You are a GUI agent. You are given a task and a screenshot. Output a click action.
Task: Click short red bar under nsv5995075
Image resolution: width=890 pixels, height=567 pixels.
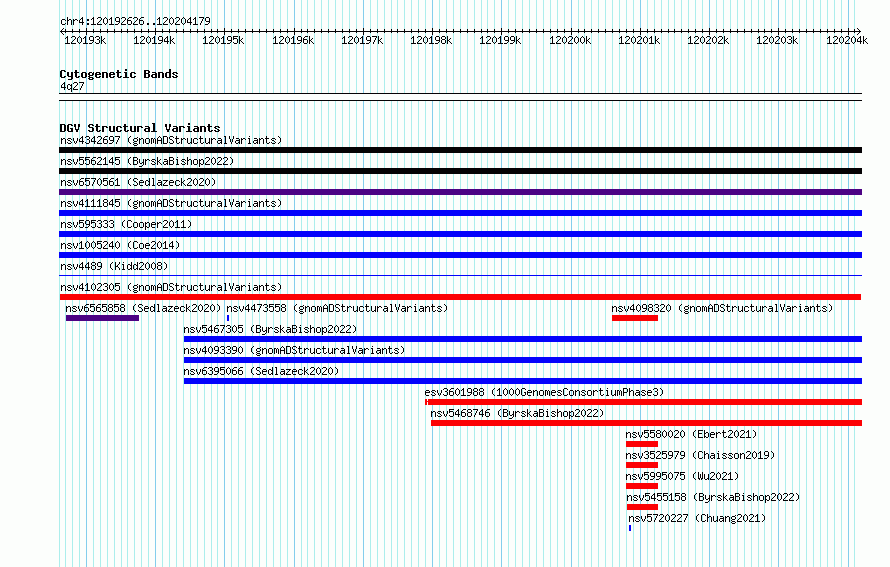click(x=642, y=486)
